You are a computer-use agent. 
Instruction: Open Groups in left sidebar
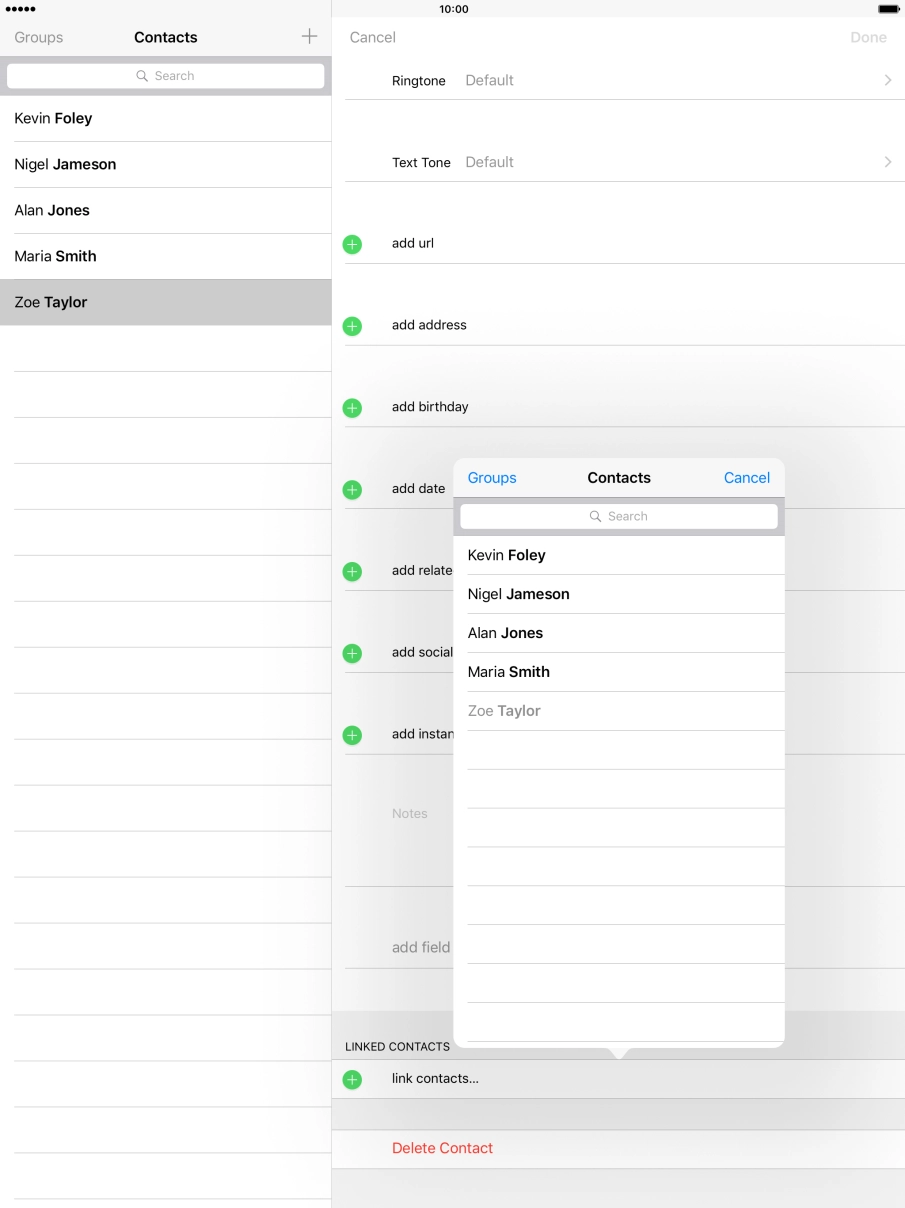[x=39, y=37]
